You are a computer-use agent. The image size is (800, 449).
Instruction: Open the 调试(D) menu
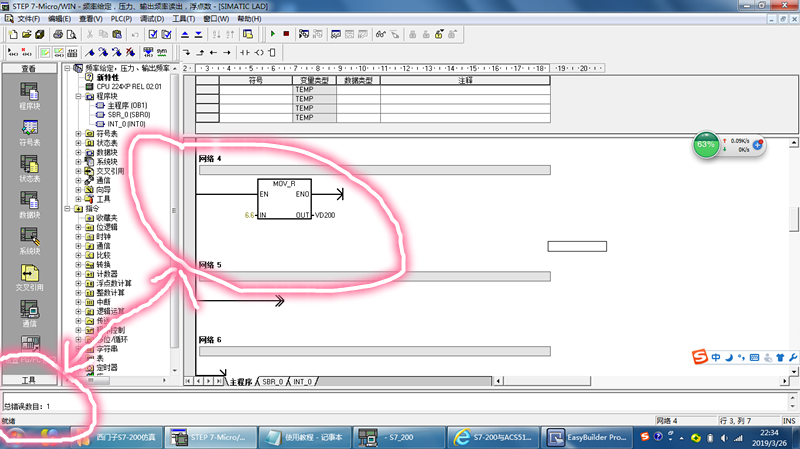click(153, 19)
